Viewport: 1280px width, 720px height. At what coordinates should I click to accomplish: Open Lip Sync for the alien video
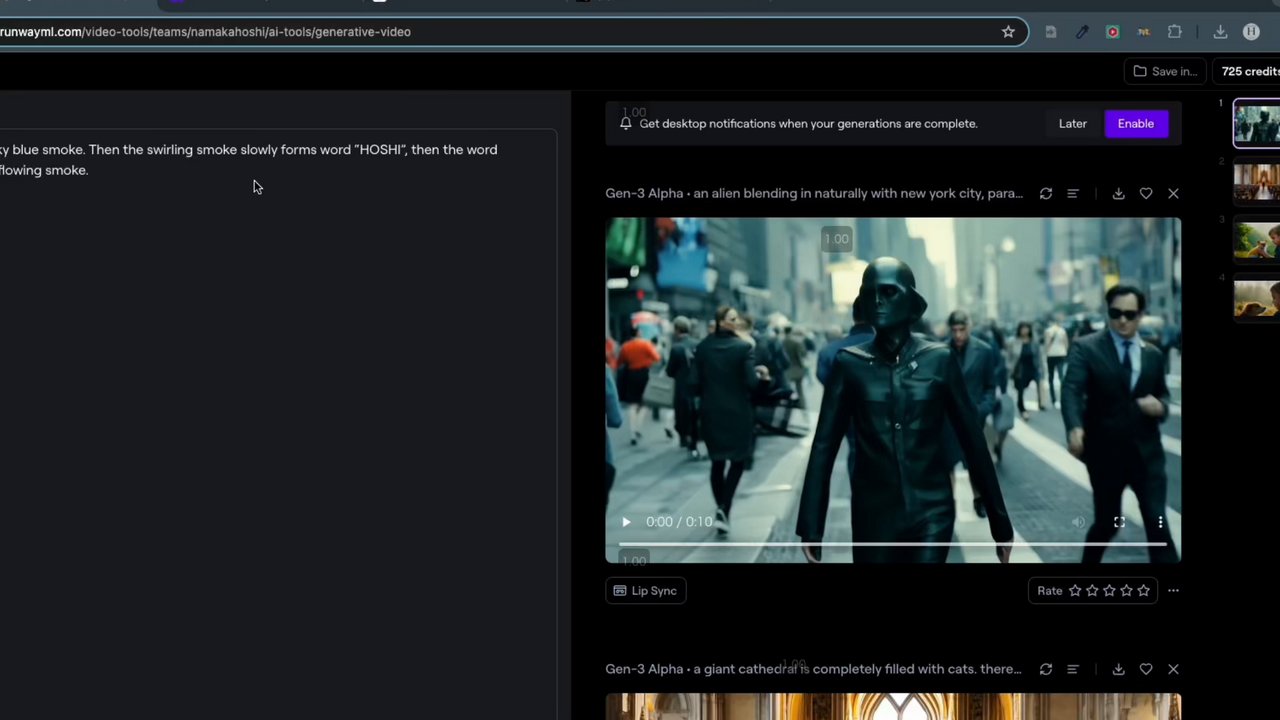click(646, 591)
